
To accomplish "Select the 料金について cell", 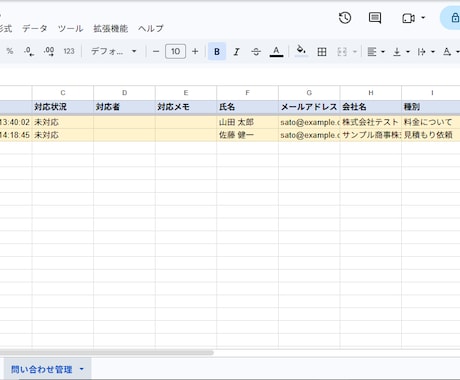I will point(431,122).
